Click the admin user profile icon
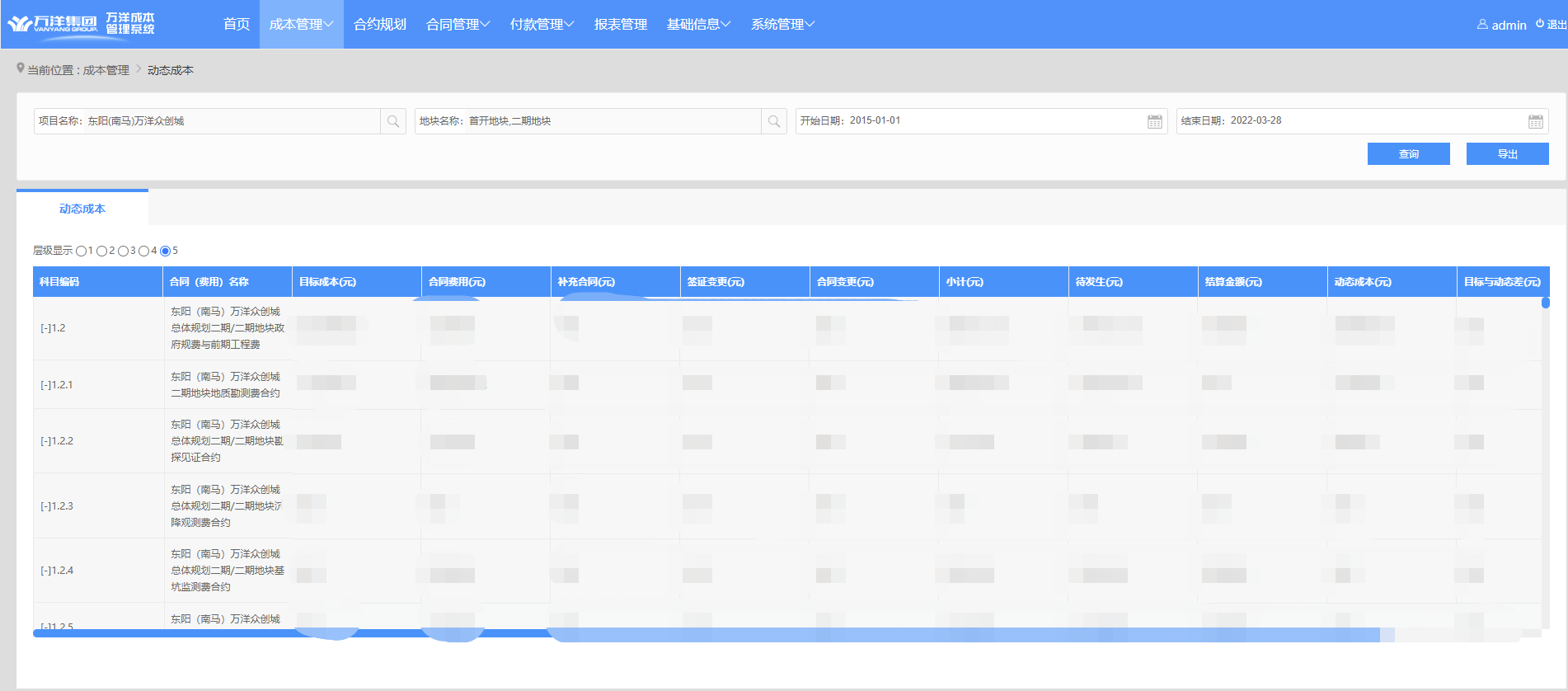This screenshot has width=1568, height=691. 1482,25
